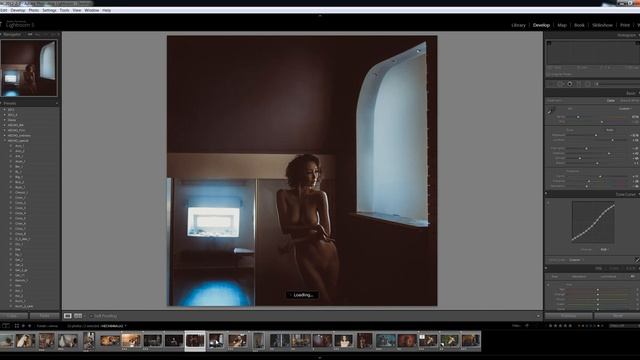Go forward using the filmstrip forward arrow
Screen dimensions: 640x360
(x=30, y=326)
